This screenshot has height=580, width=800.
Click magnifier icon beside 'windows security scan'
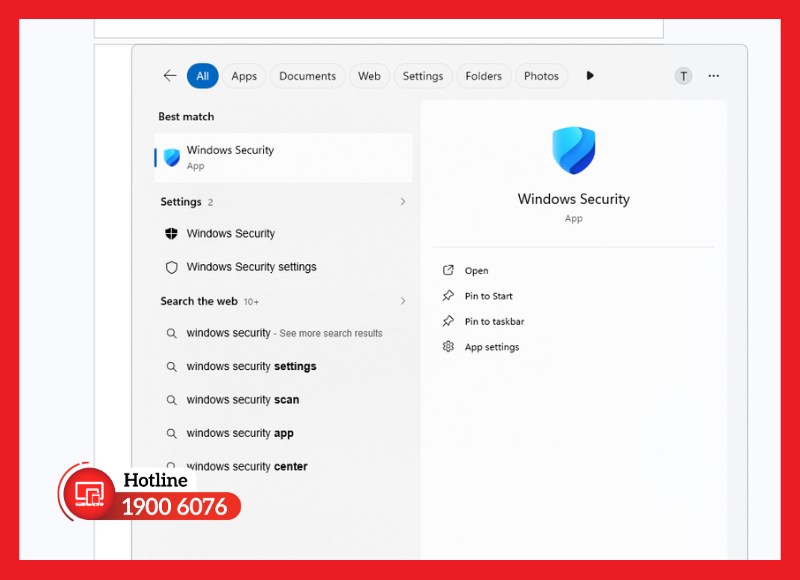172,400
